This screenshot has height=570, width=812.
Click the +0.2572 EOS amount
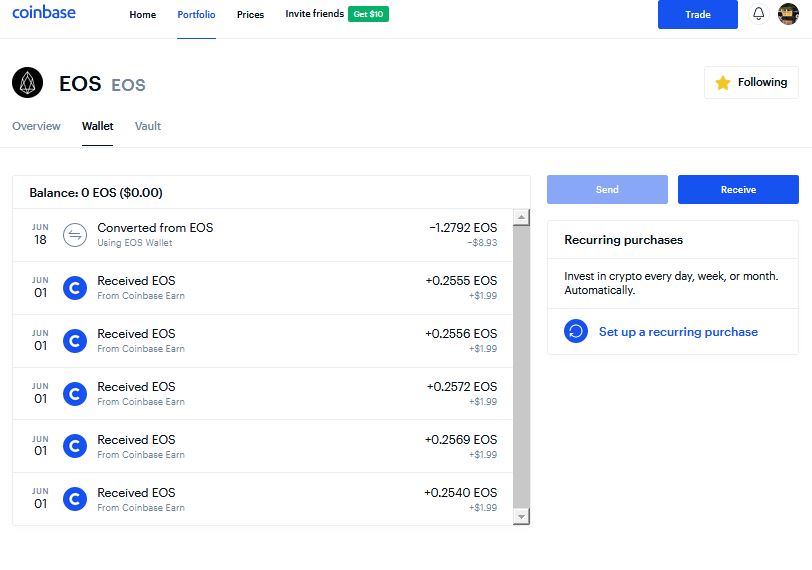[x=461, y=387]
